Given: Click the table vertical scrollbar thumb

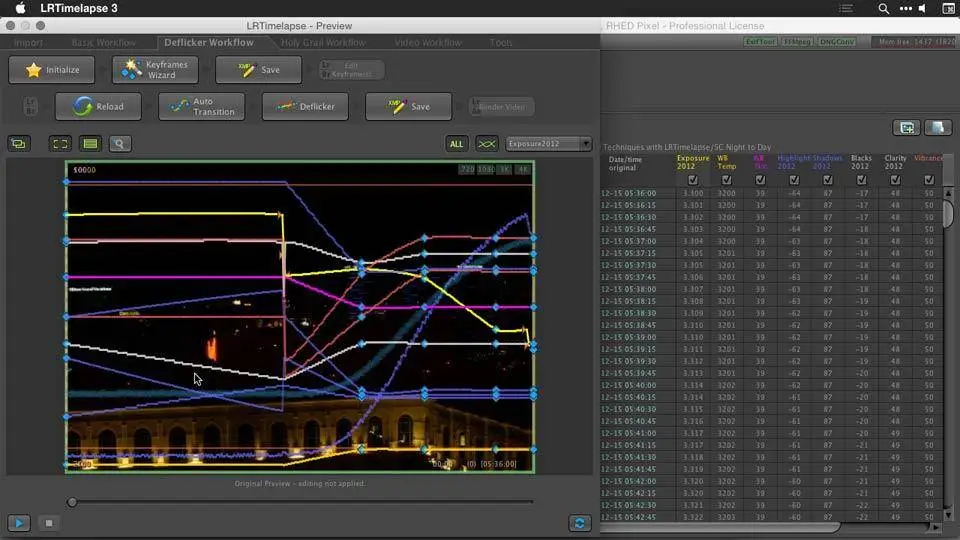Looking at the screenshot, I should [x=948, y=214].
